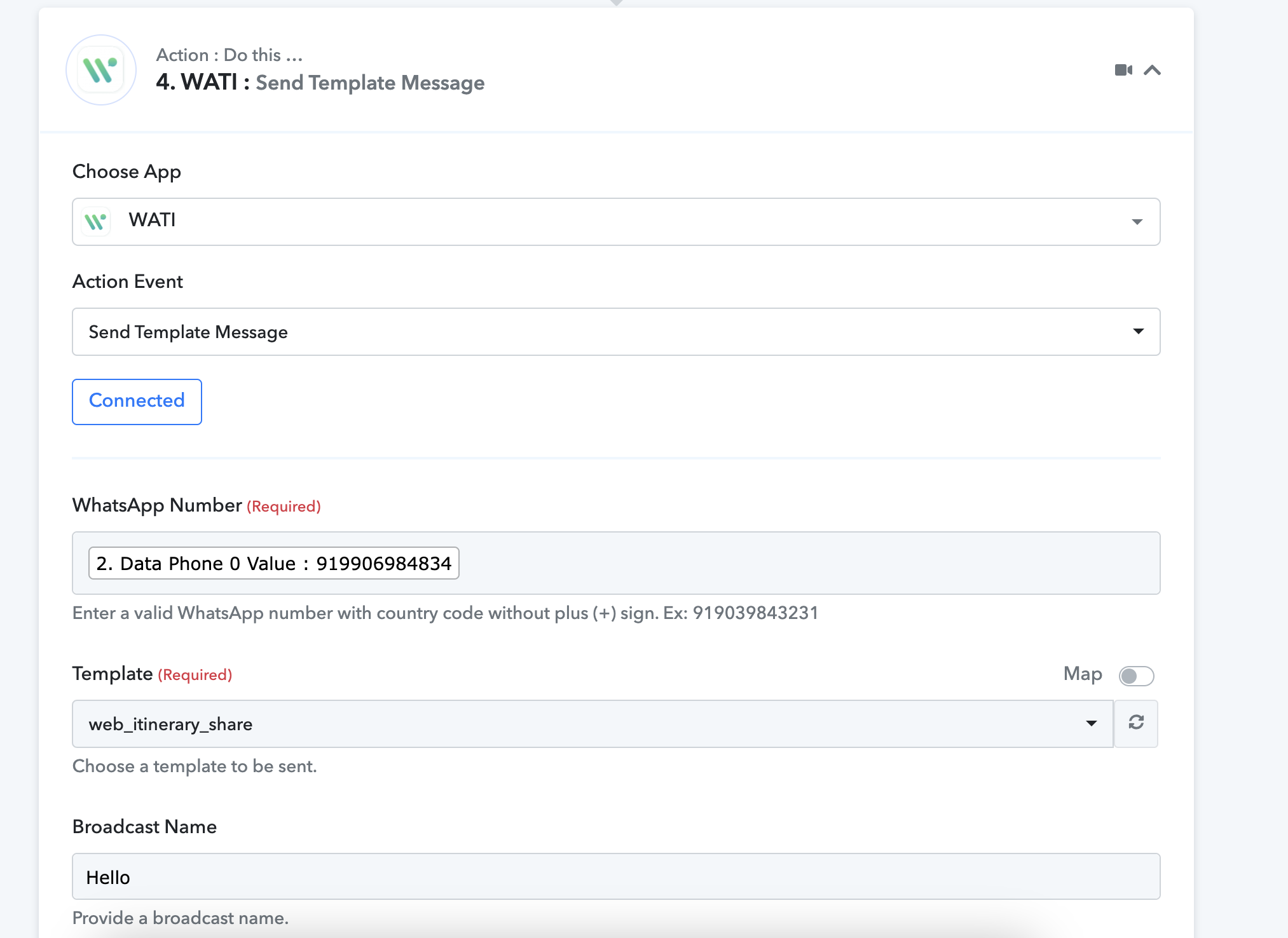Image resolution: width=1288 pixels, height=938 pixels.
Task: Toggle the Template Map switch
Action: coord(1136,676)
